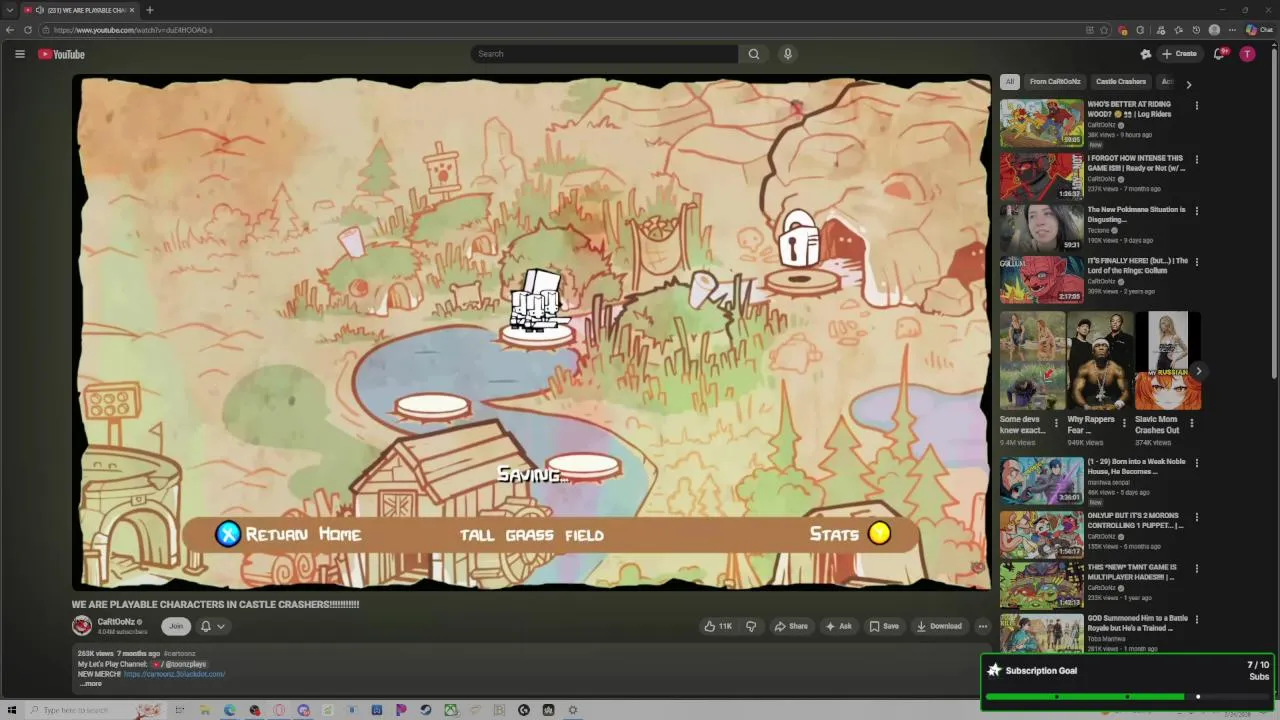Screen dimensions: 1280x720
Task: Open menu for 'Some devs knew exact...' short
Action: pyautogui.click(x=1056, y=423)
